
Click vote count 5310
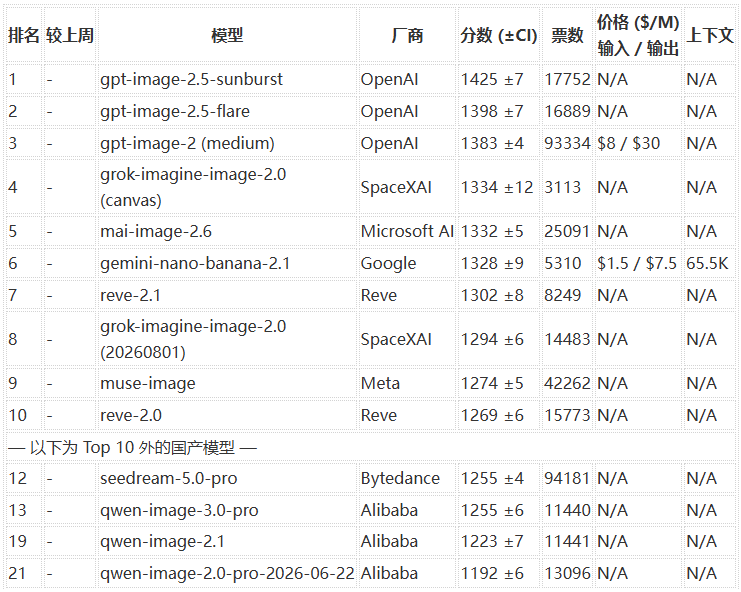[562, 263]
